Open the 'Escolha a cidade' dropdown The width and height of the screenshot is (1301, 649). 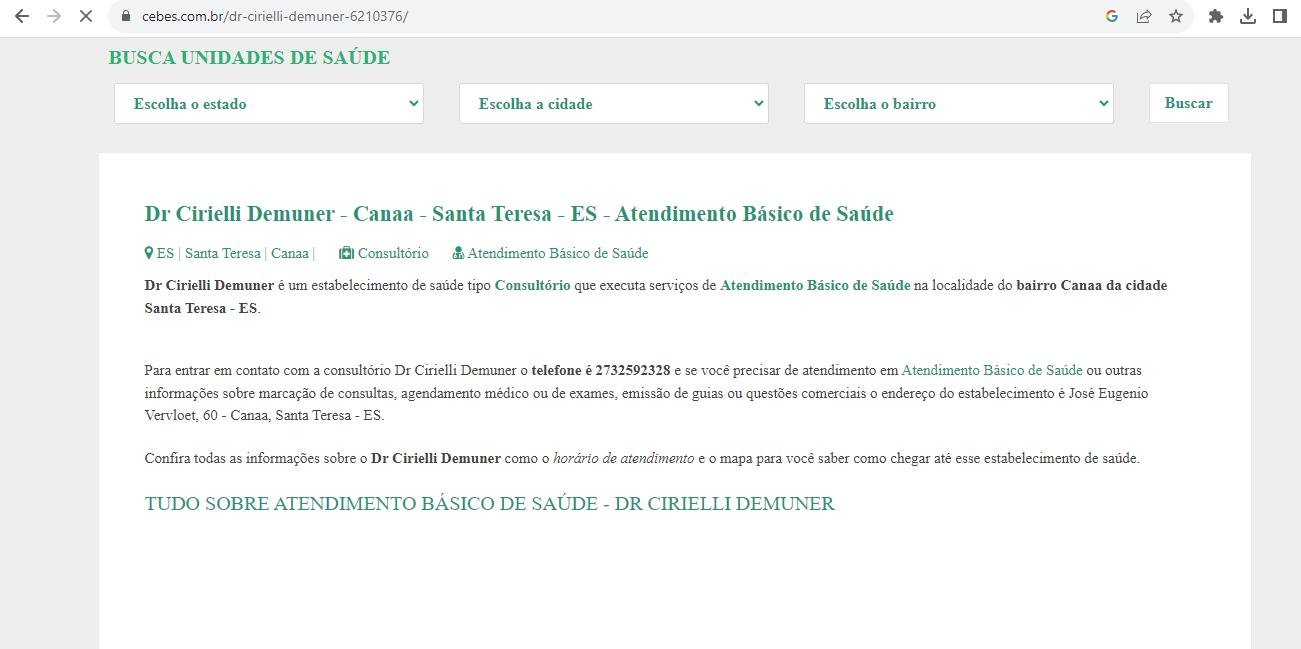614,104
